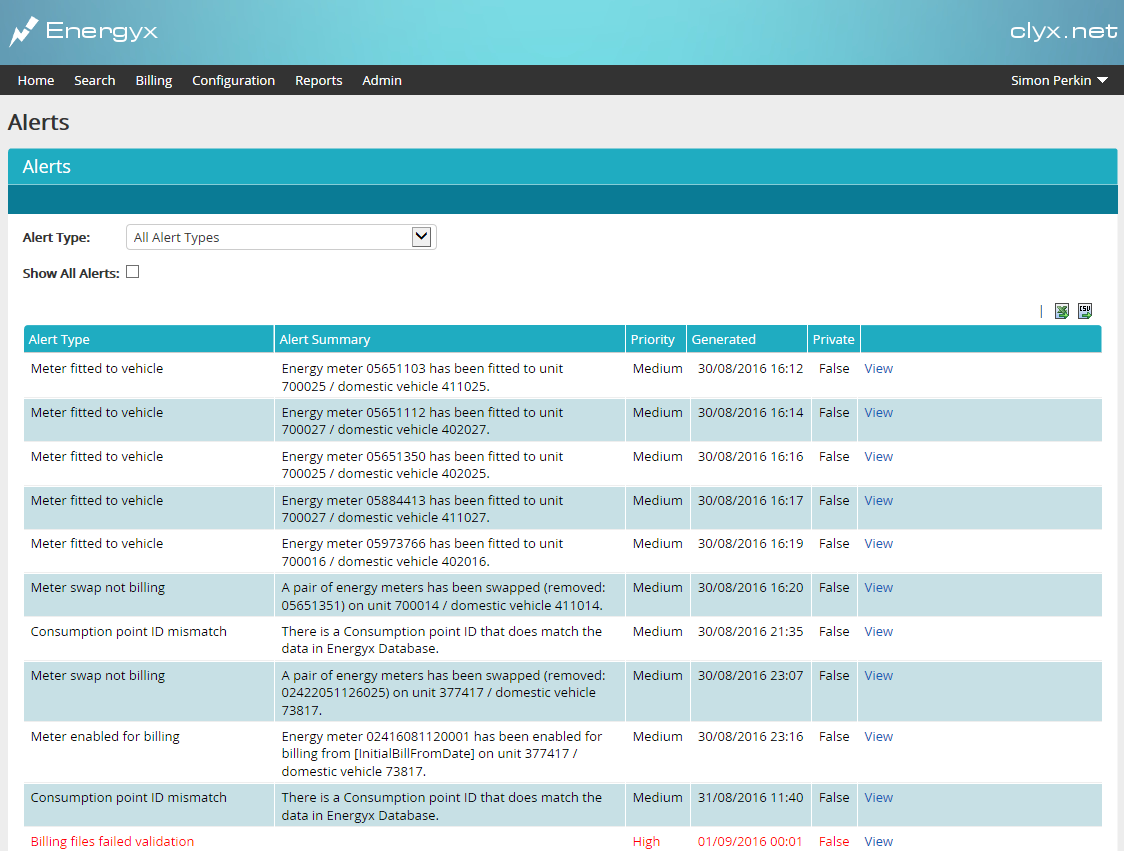Viewport: 1124px width, 851px height.
Task: View the alert generated 30/08/2016 16:12
Action: pyautogui.click(x=878, y=369)
